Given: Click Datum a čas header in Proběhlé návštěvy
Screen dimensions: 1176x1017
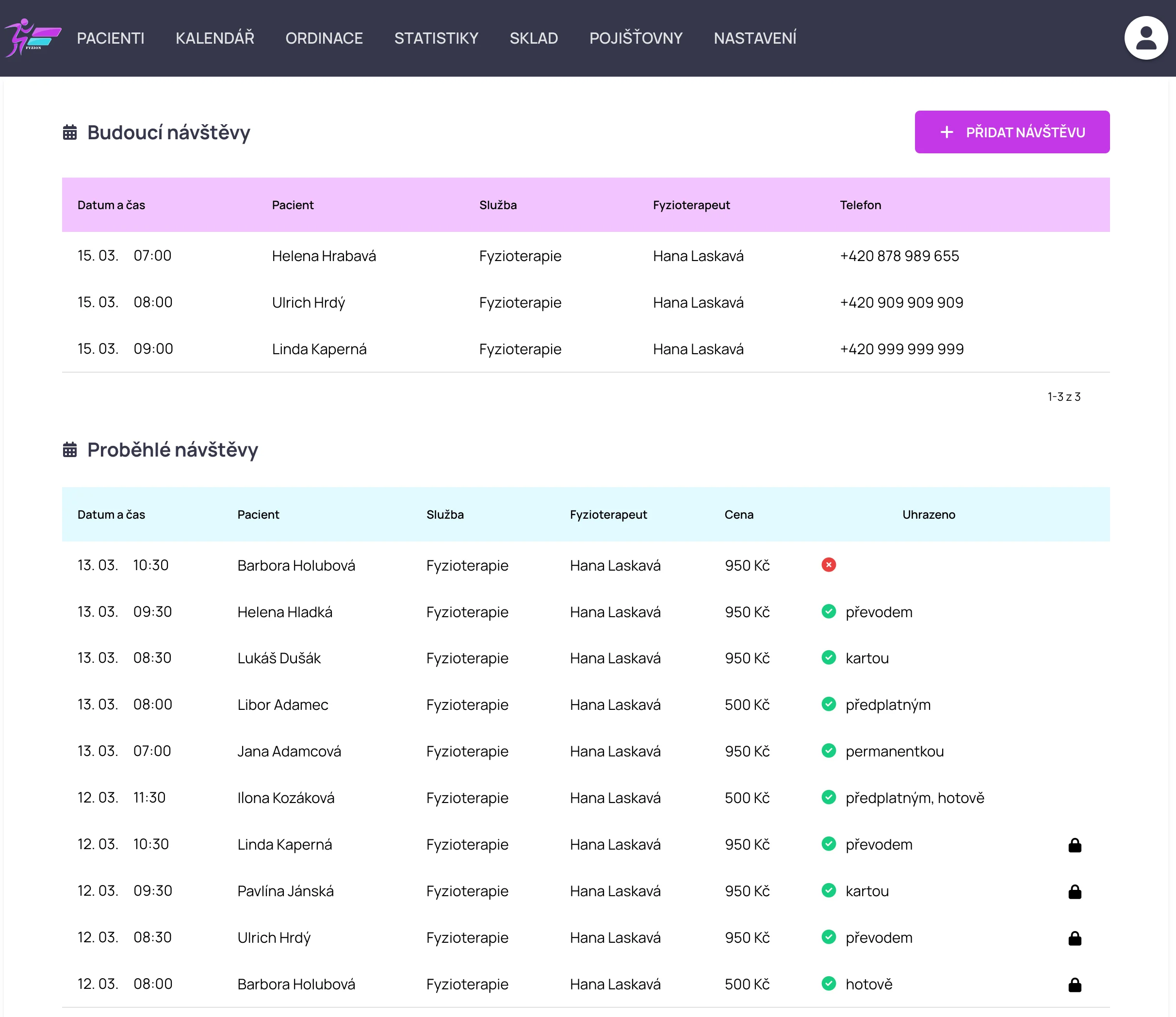Looking at the screenshot, I should coord(111,515).
